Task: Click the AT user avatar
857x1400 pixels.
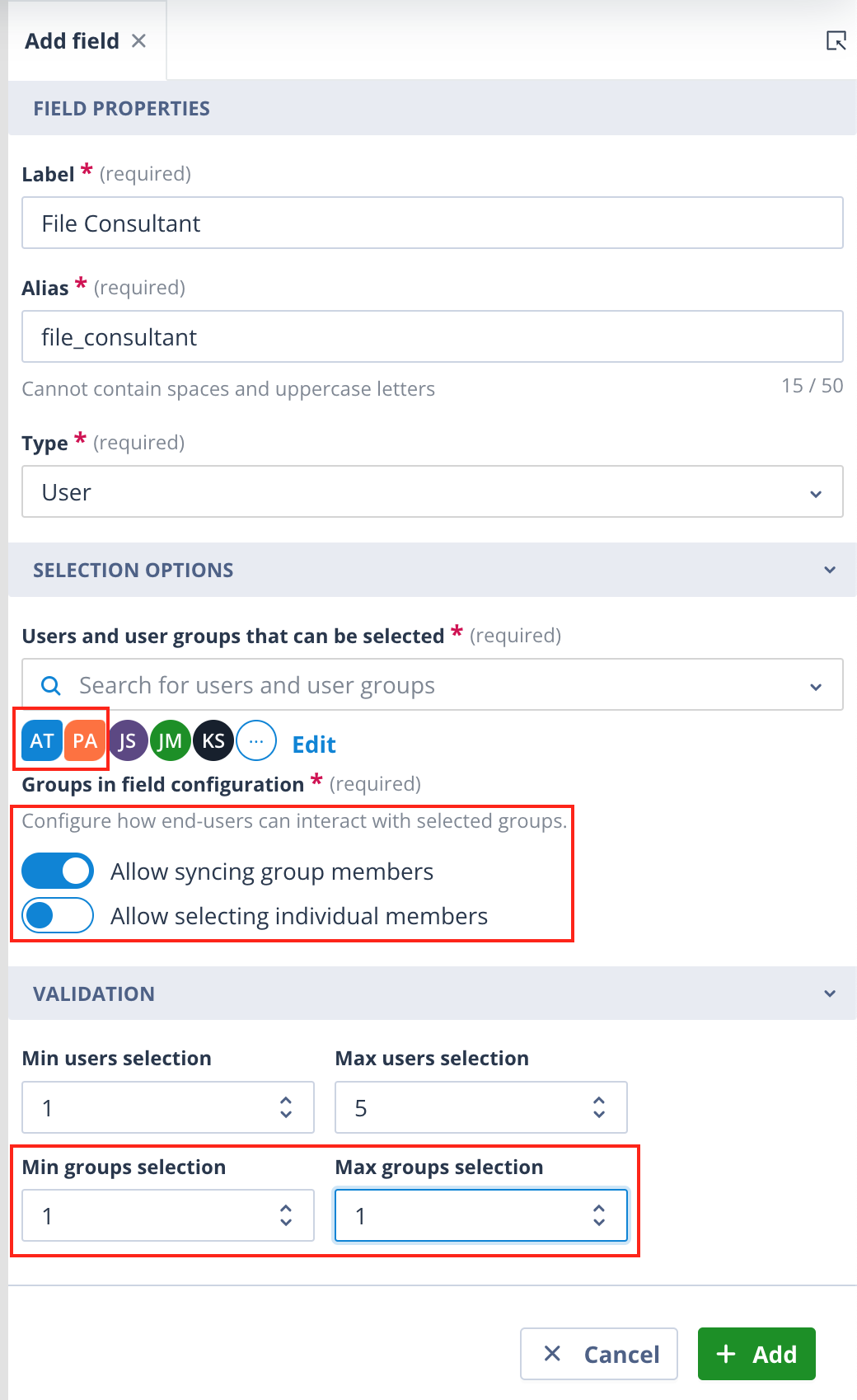Action: click(x=42, y=740)
